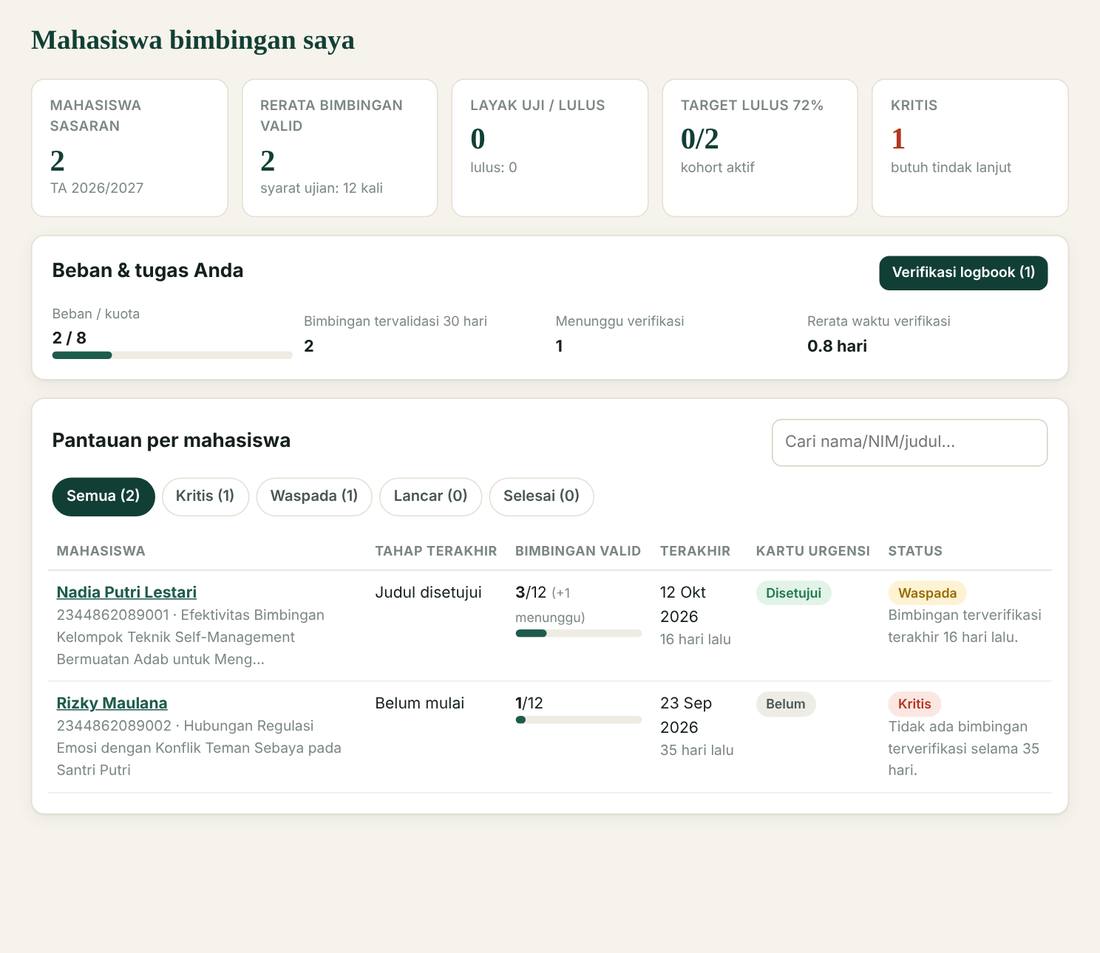Click the Kritis status badge in Rizky's row
The width and height of the screenshot is (1100, 953).
(914, 704)
